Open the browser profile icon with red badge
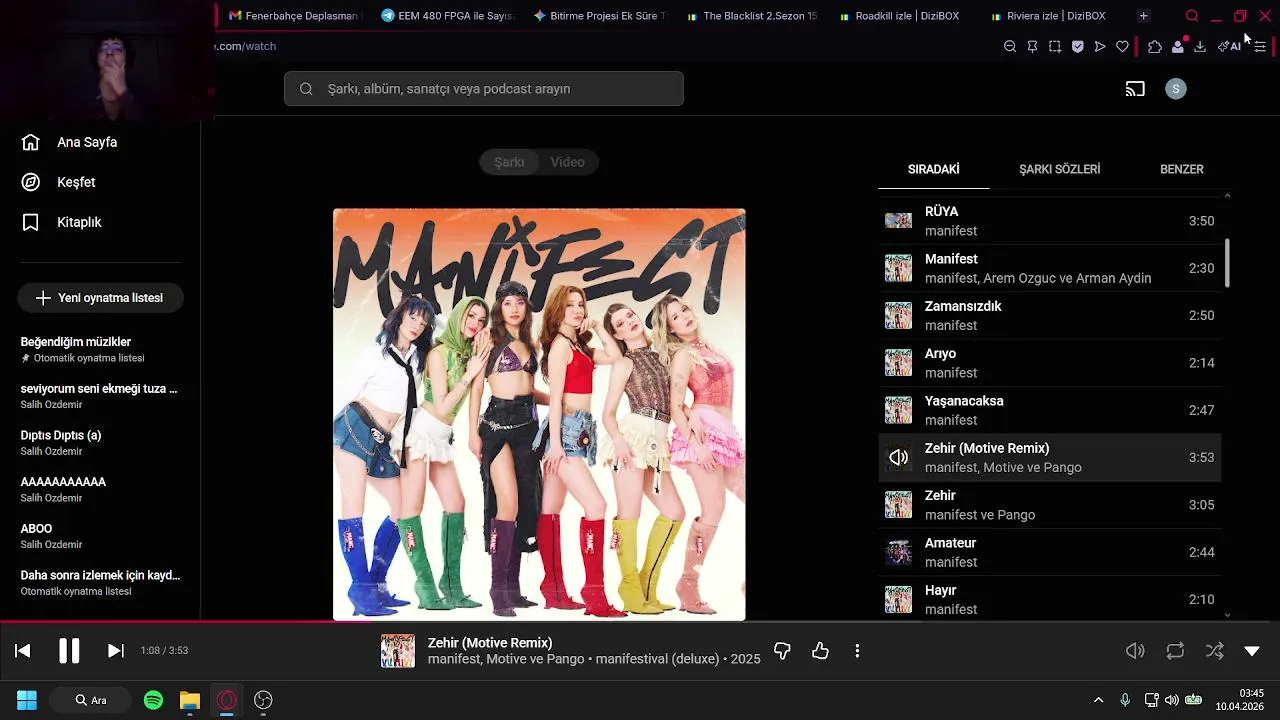Image resolution: width=1280 pixels, height=720 pixels. (1178, 46)
